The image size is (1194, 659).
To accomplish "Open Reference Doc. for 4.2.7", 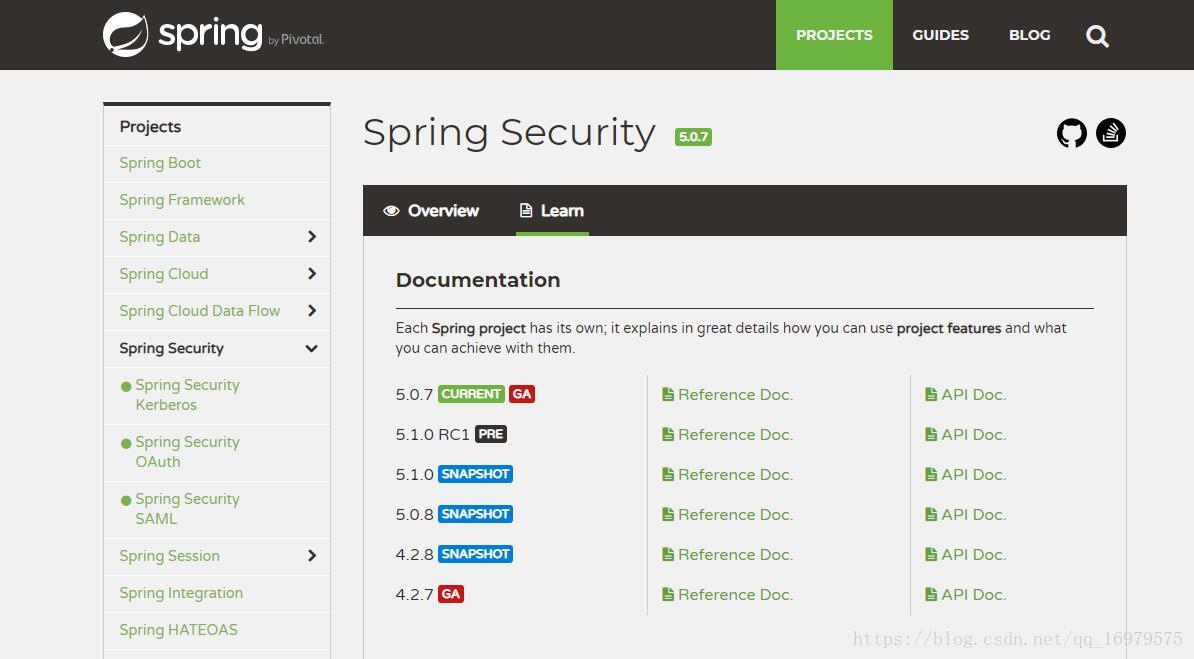I will coord(727,594).
